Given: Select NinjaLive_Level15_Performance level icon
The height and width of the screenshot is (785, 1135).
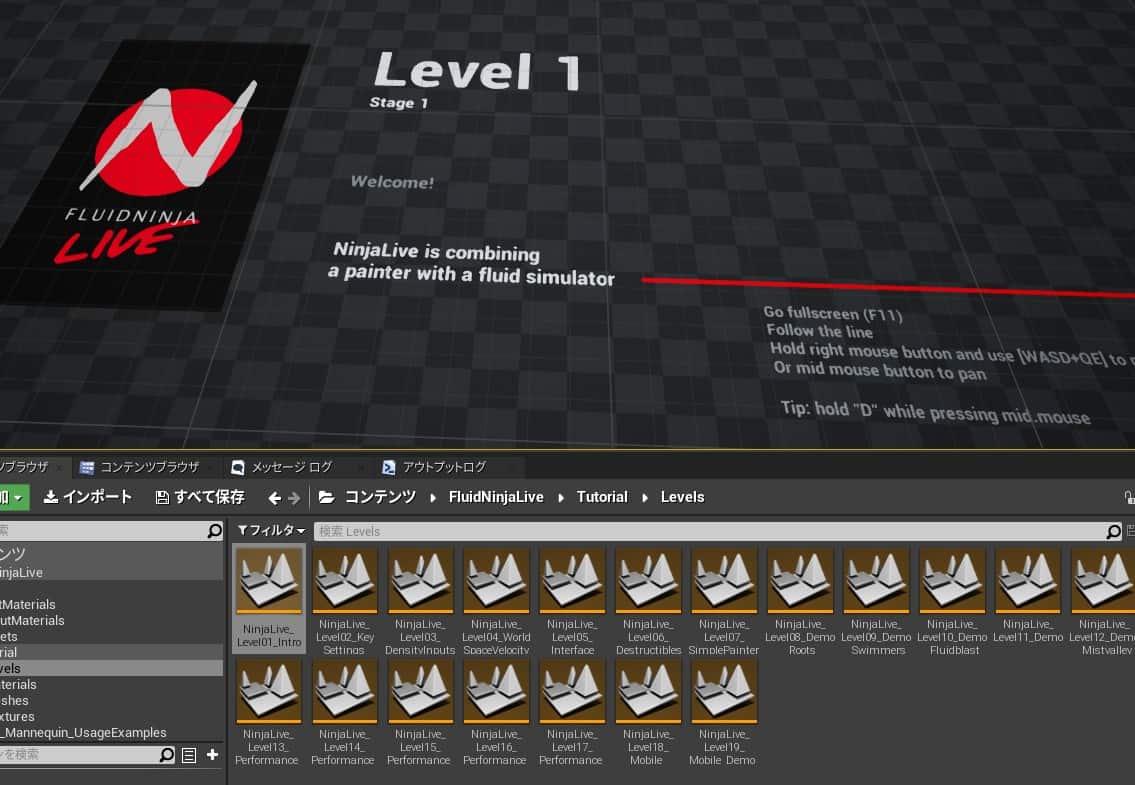Looking at the screenshot, I should coord(421,691).
